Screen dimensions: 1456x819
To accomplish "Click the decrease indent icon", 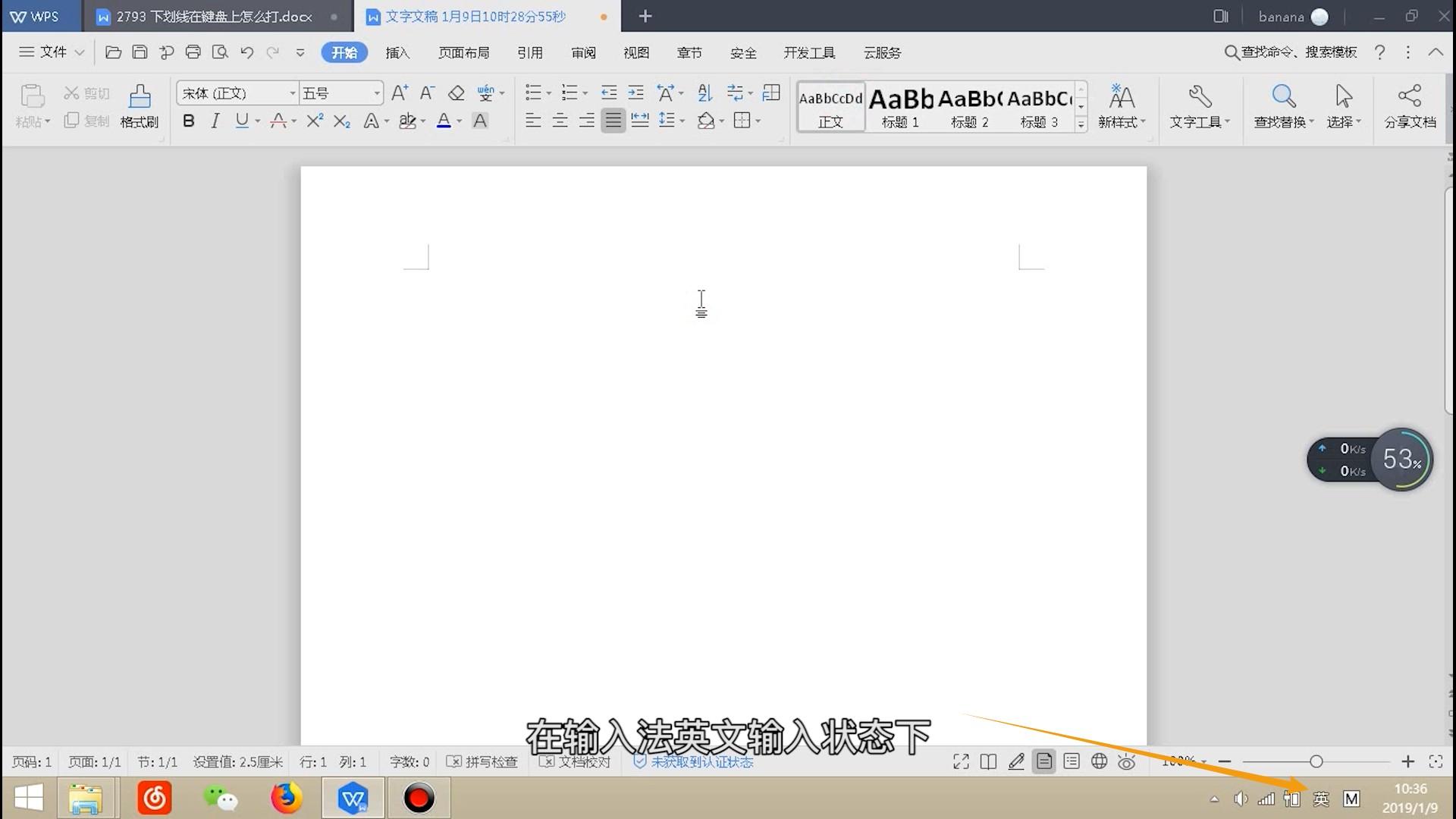I will point(609,93).
